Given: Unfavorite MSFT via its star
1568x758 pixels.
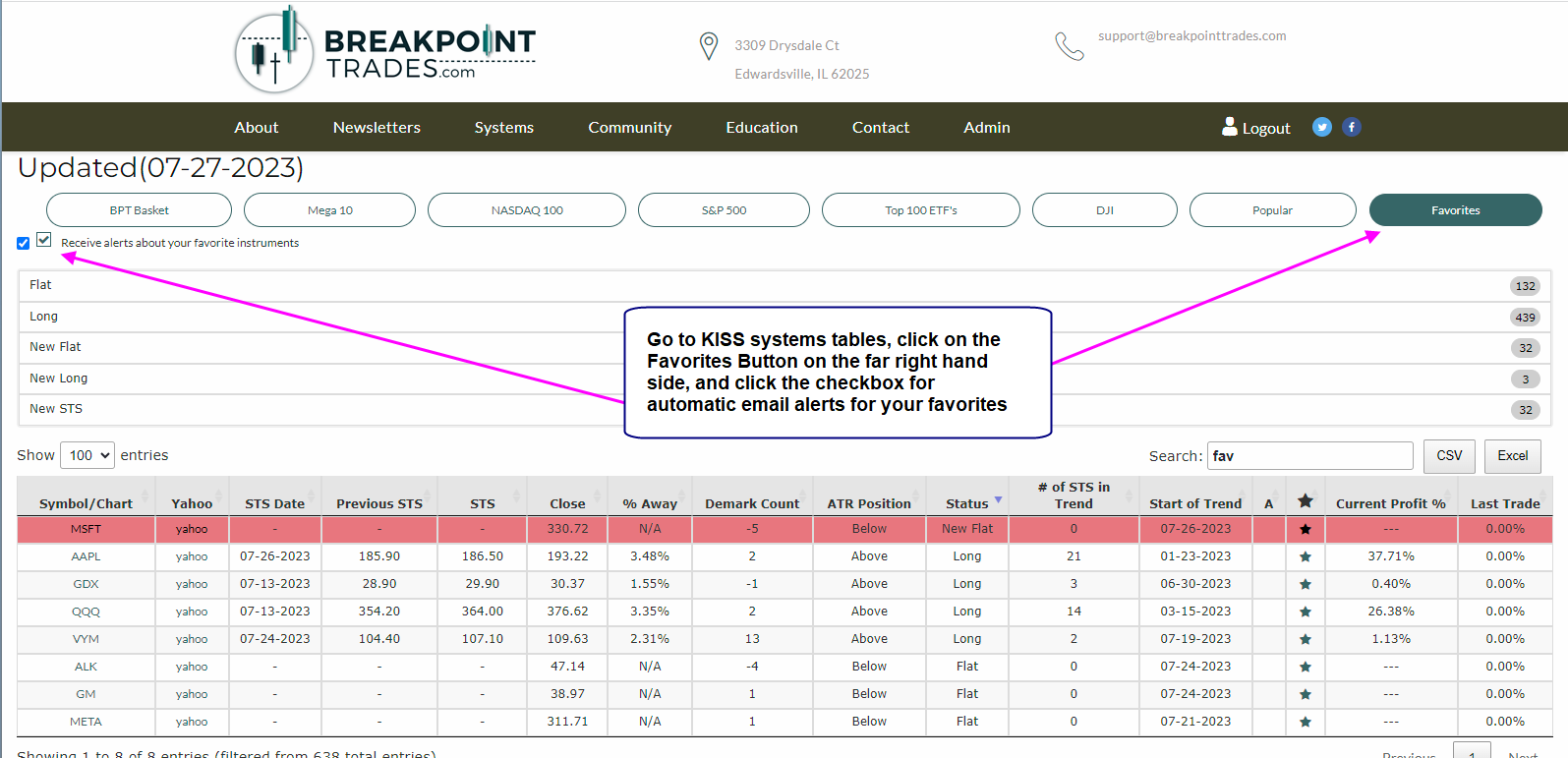Looking at the screenshot, I should coord(1306,529).
